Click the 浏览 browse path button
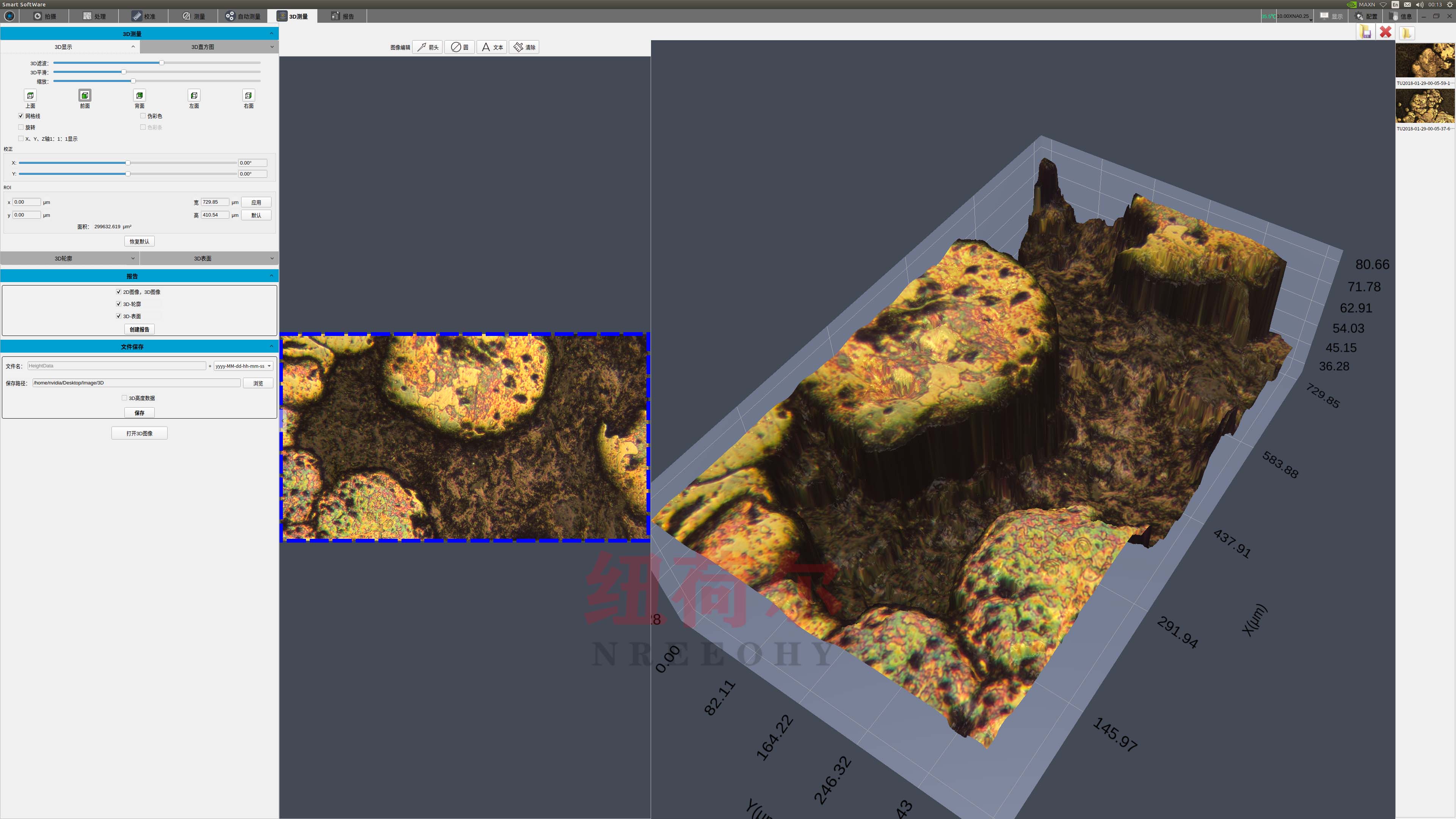 [x=258, y=383]
